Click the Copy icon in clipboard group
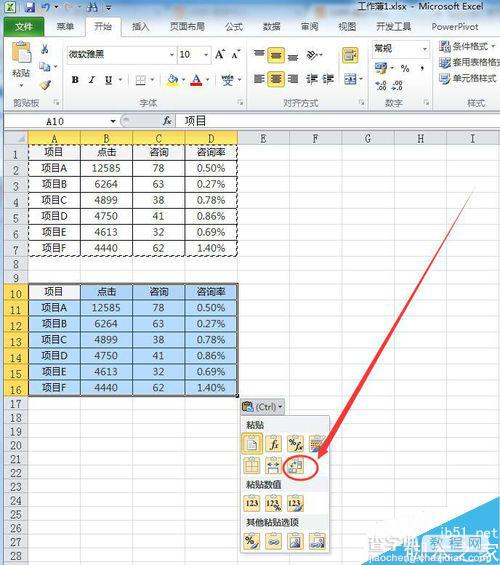The width and height of the screenshot is (500, 565). 45,67
